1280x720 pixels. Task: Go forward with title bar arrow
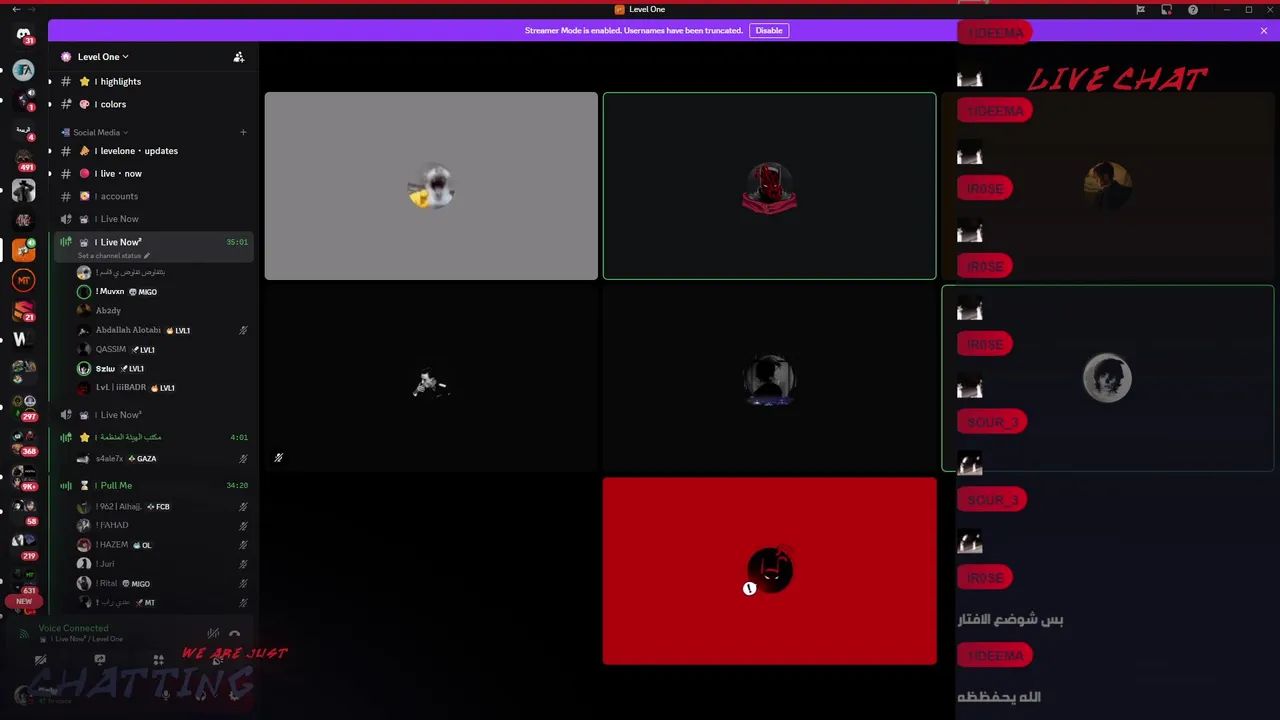click(32, 9)
